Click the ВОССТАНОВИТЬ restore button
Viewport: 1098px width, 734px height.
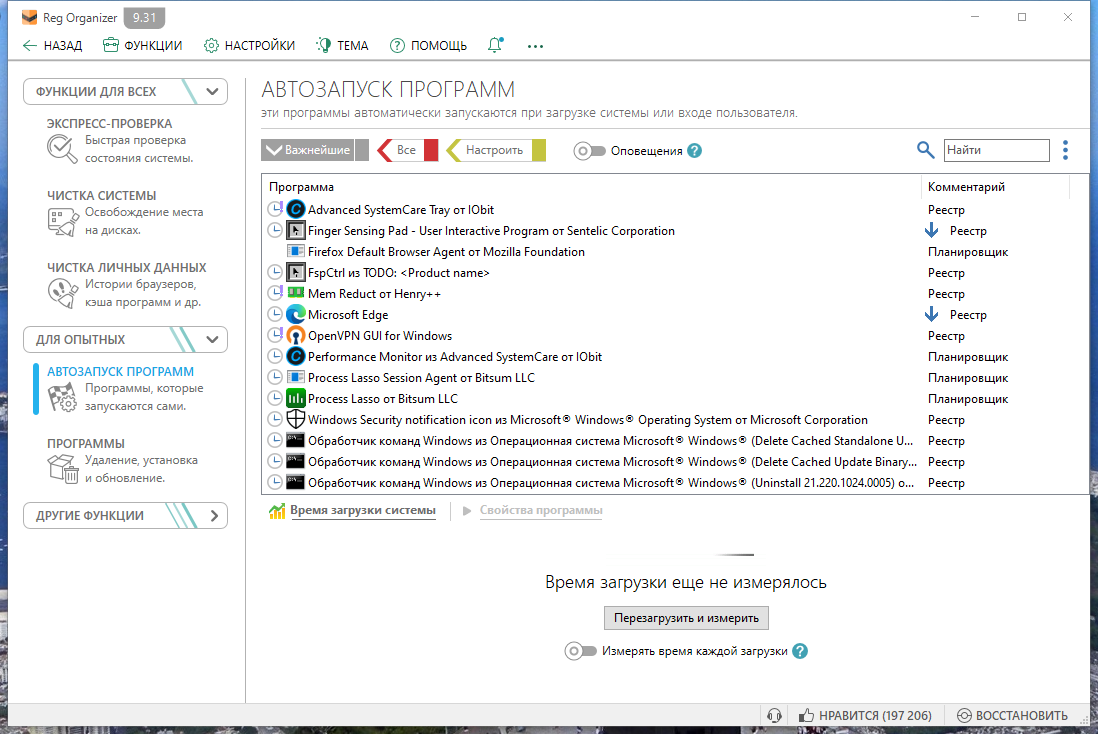(1012, 715)
